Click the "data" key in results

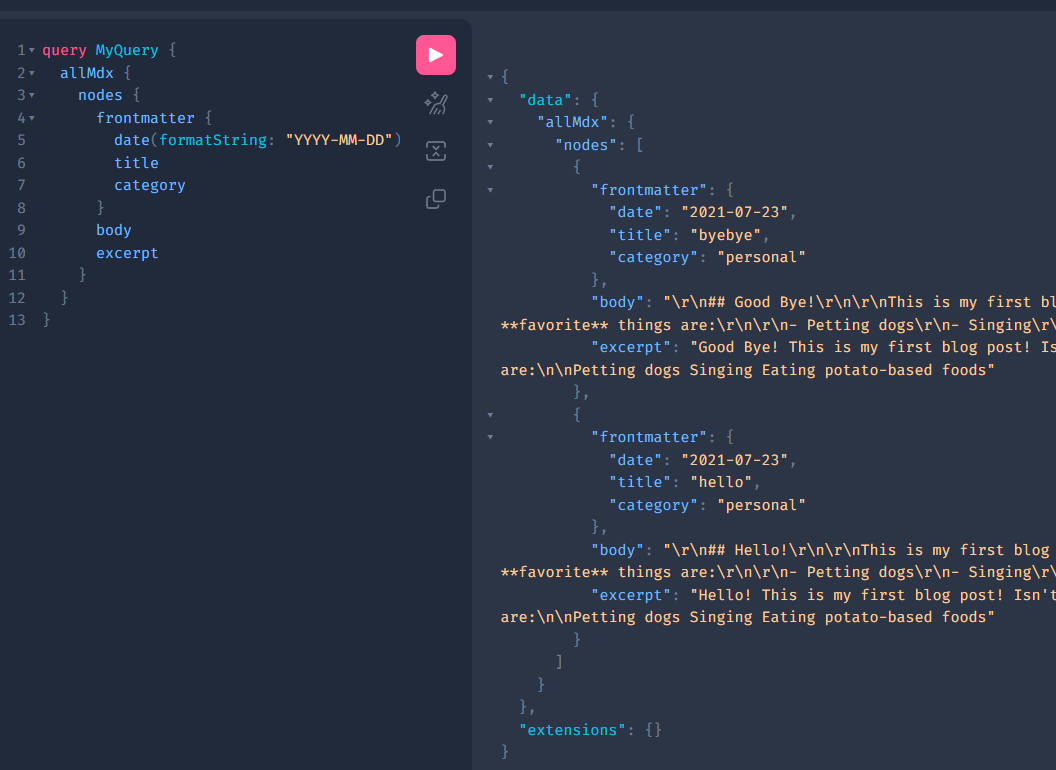coord(546,100)
